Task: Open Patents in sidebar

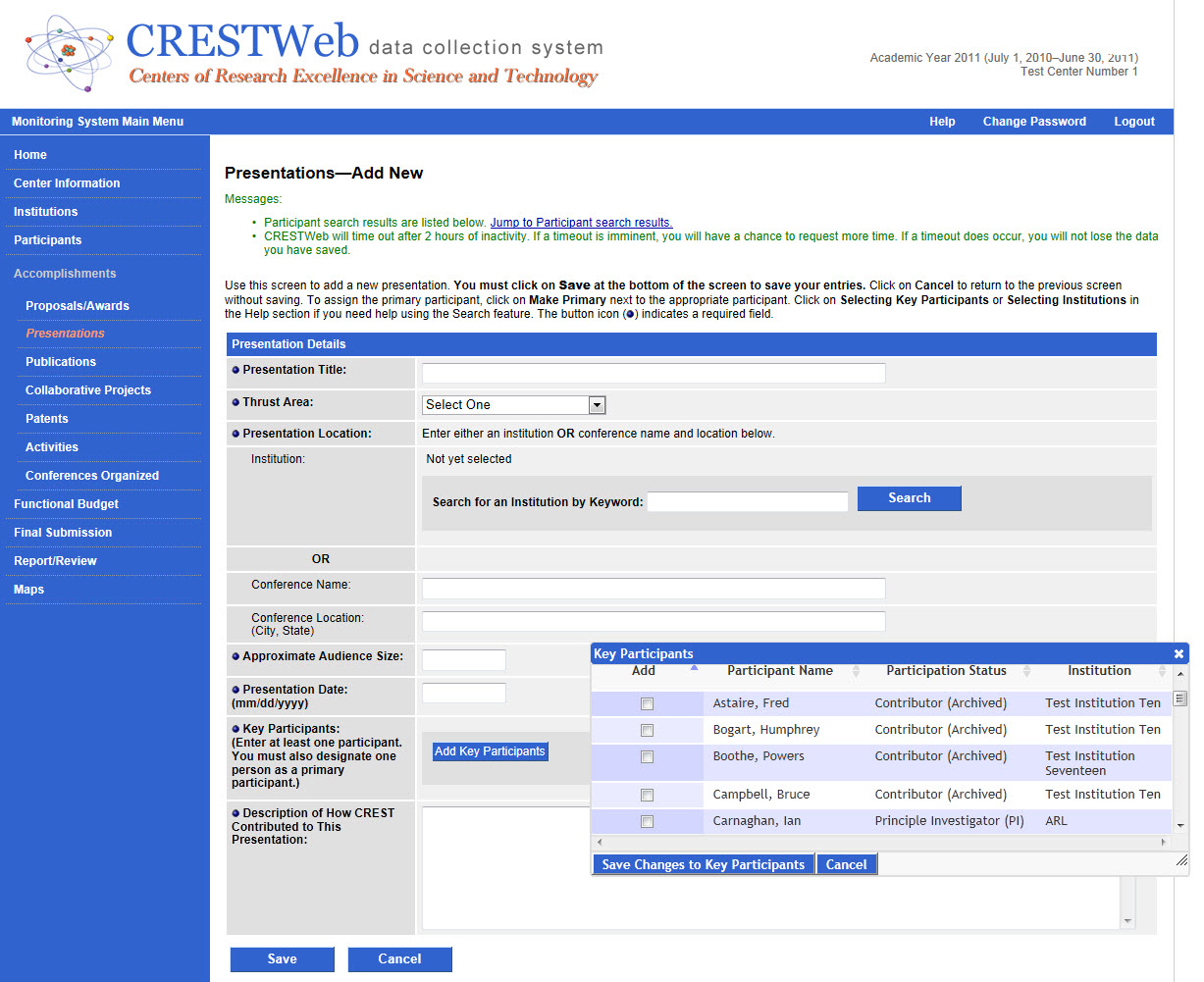Action: coord(47,419)
